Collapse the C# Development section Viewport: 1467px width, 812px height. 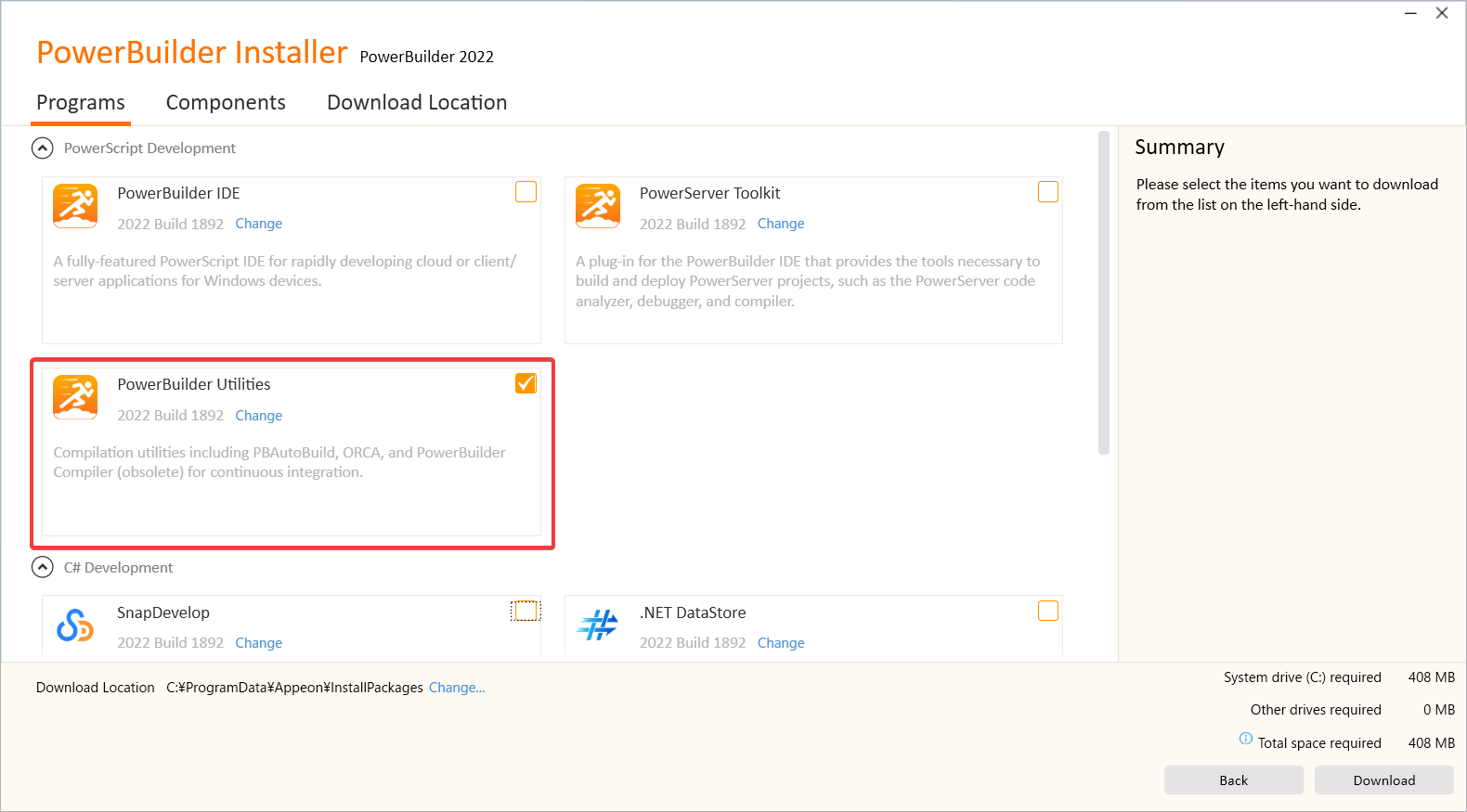(x=43, y=567)
